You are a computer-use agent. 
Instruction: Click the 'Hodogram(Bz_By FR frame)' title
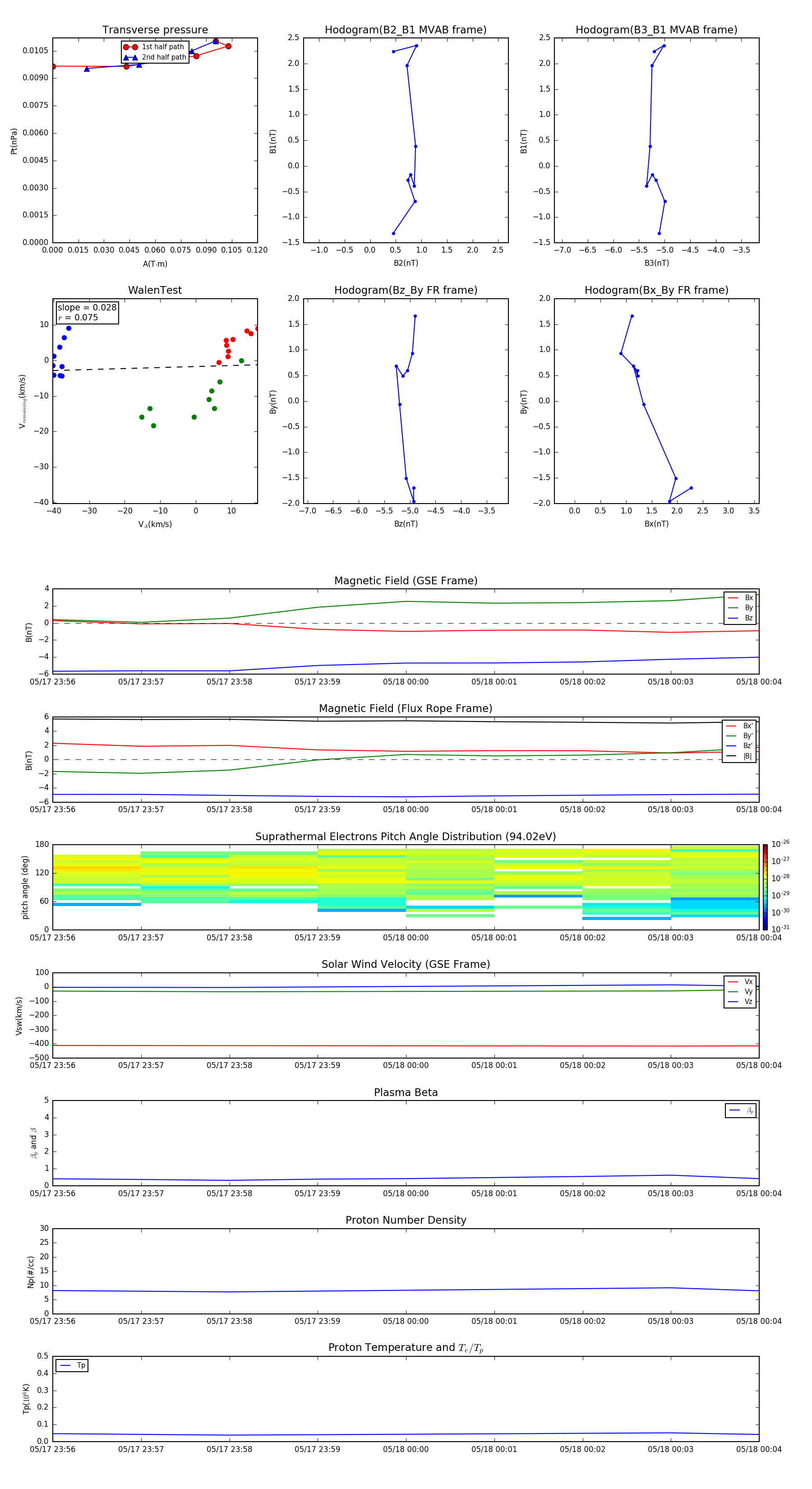pos(406,290)
